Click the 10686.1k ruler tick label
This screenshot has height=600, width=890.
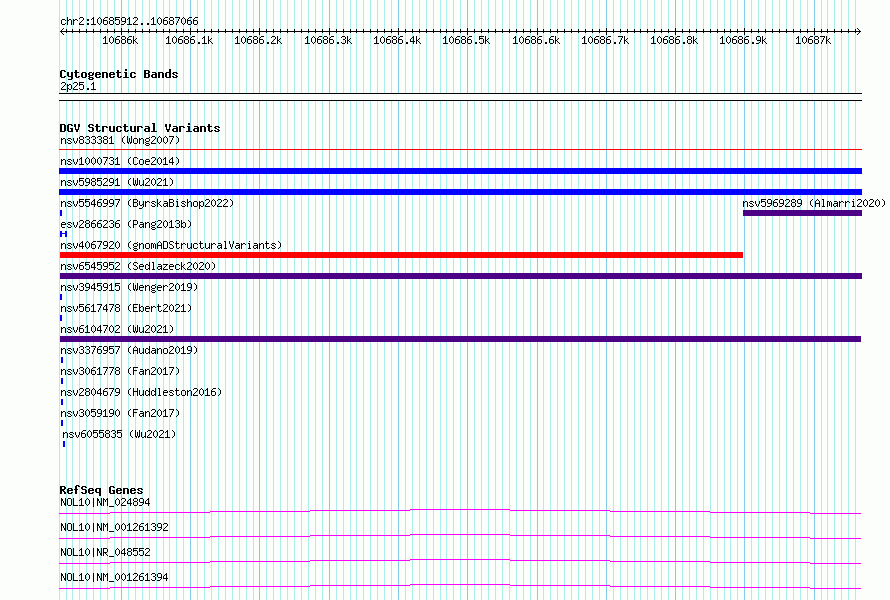(189, 40)
